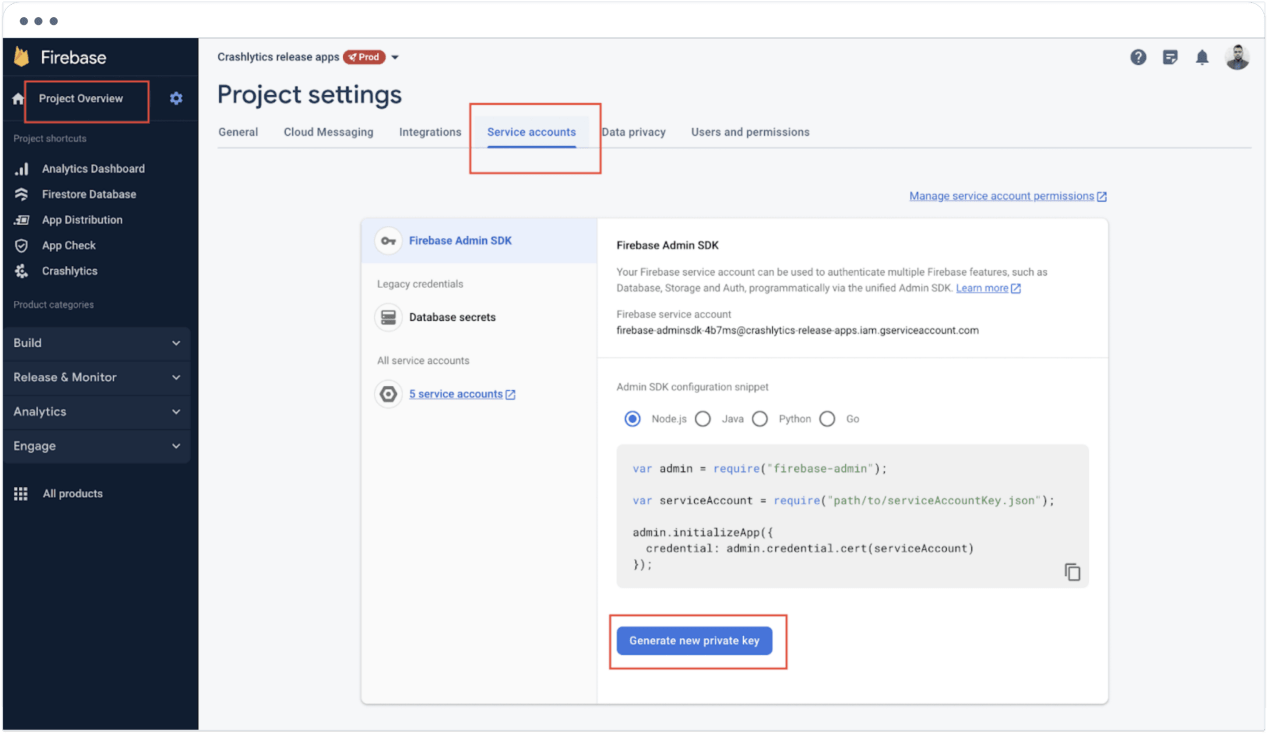
Task: Open Manage service account permissions link
Action: (1002, 196)
